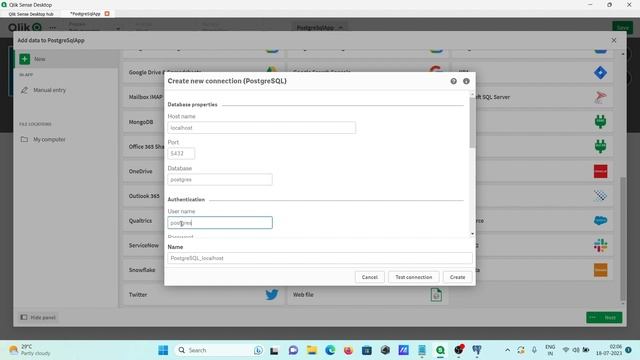Click the dialog vertical scrollbar thumb
The image size is (640, 360).
472,122
